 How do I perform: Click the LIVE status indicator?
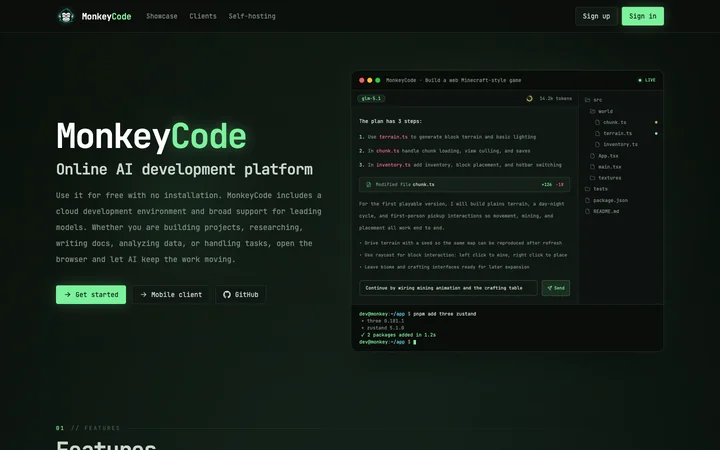tap(647, 80)
